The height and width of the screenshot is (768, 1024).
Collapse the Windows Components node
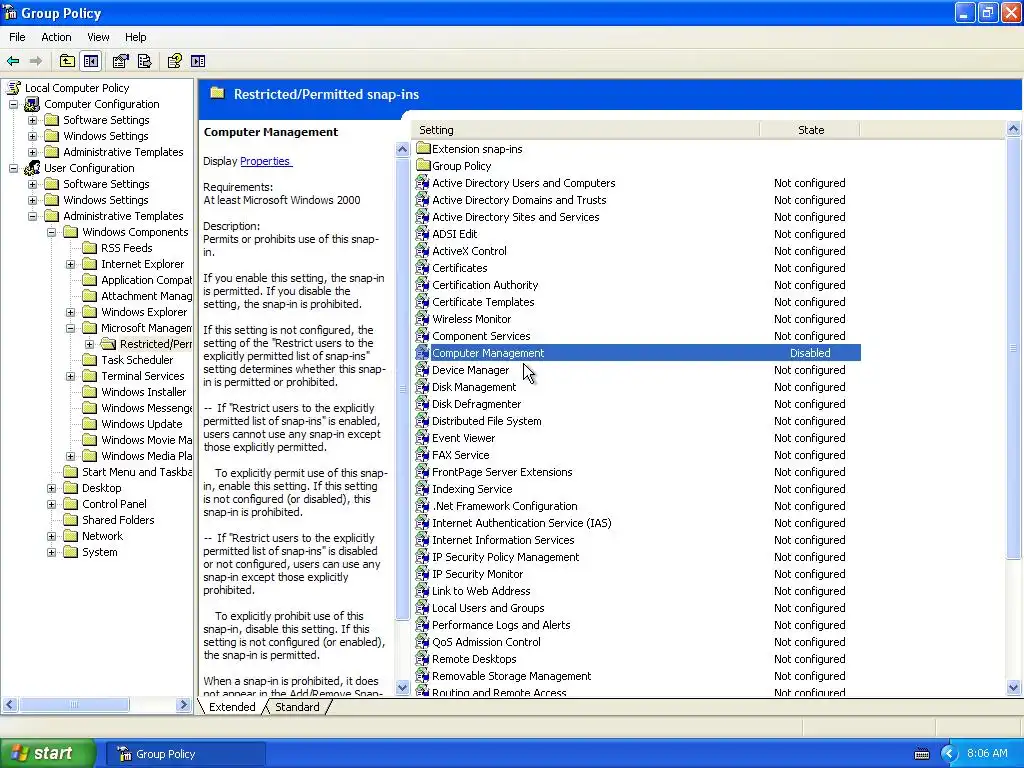[51, 232]
